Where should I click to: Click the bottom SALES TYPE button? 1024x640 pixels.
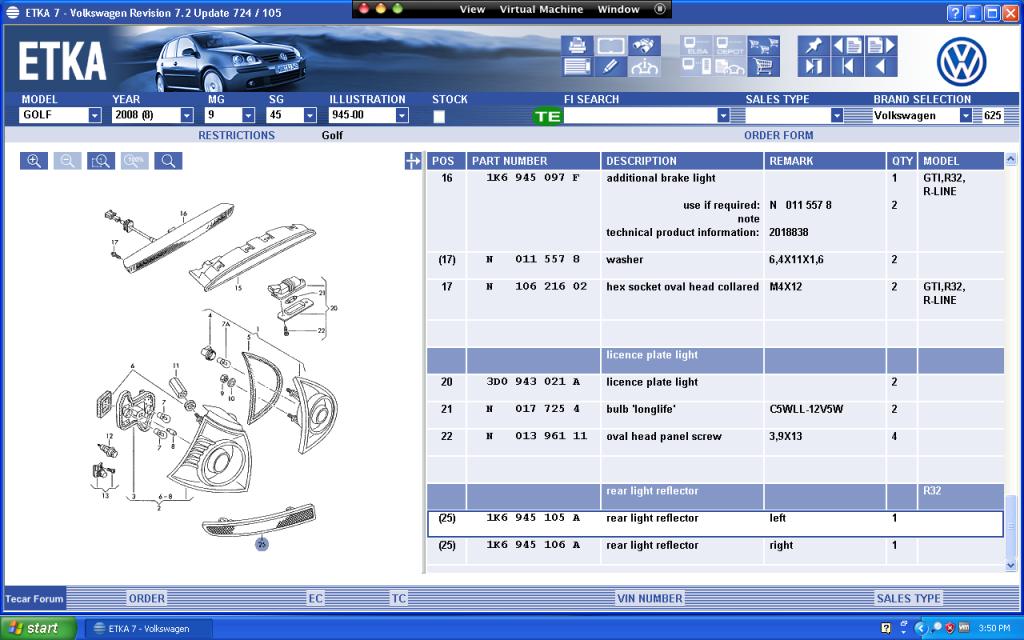(908, 598)
